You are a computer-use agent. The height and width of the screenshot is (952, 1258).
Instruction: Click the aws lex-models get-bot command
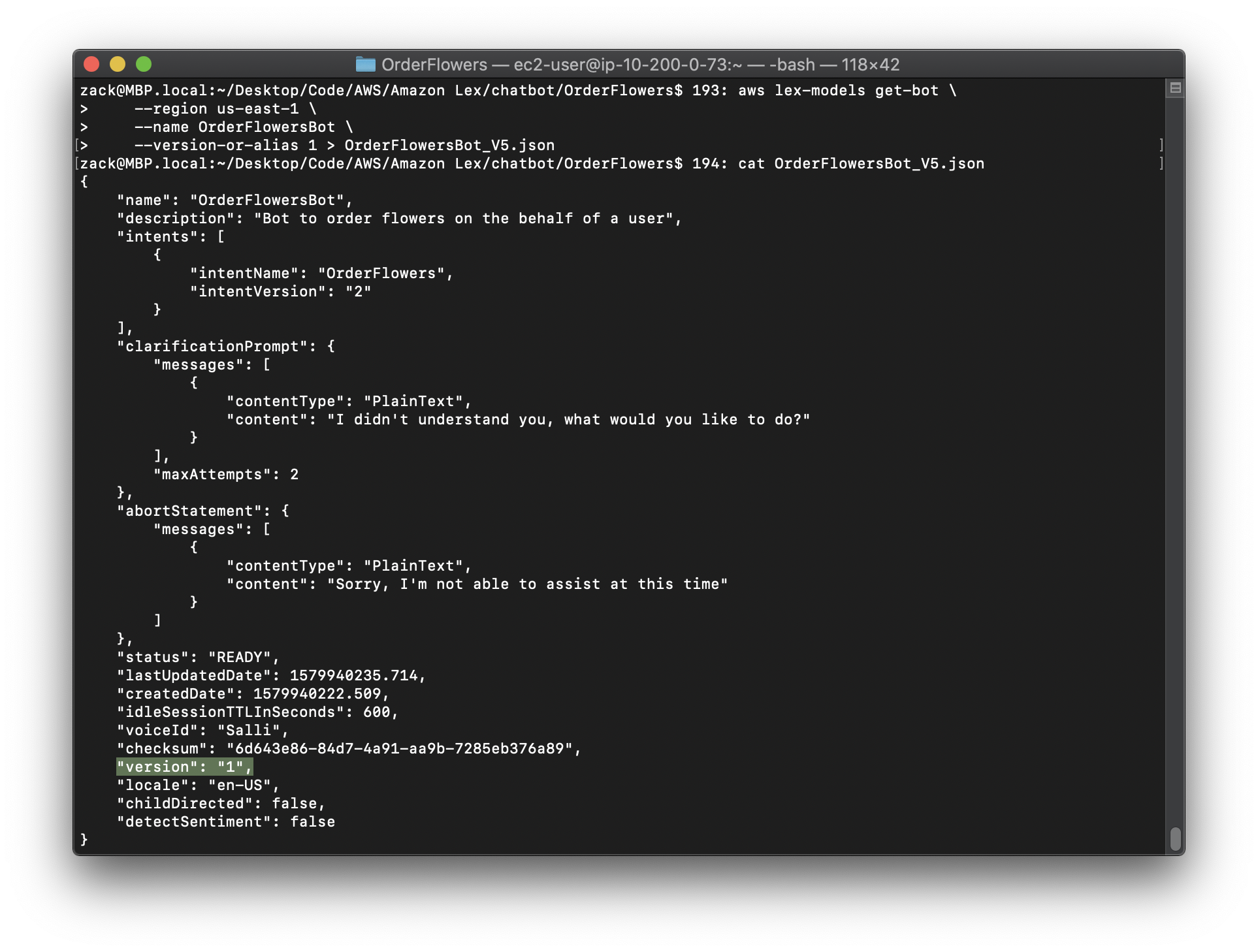[x=838, y=90]
